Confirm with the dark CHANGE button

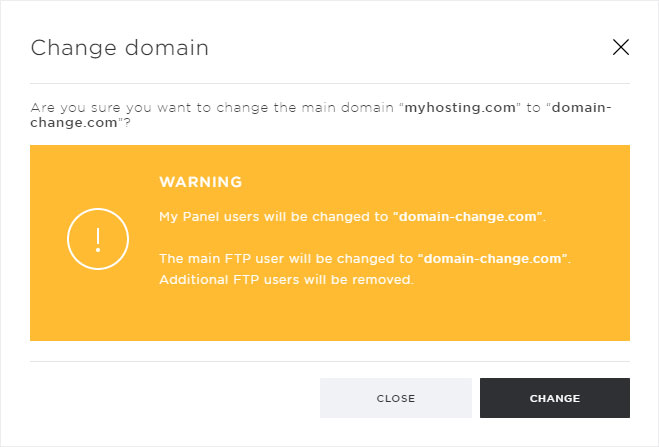[555, 398]
